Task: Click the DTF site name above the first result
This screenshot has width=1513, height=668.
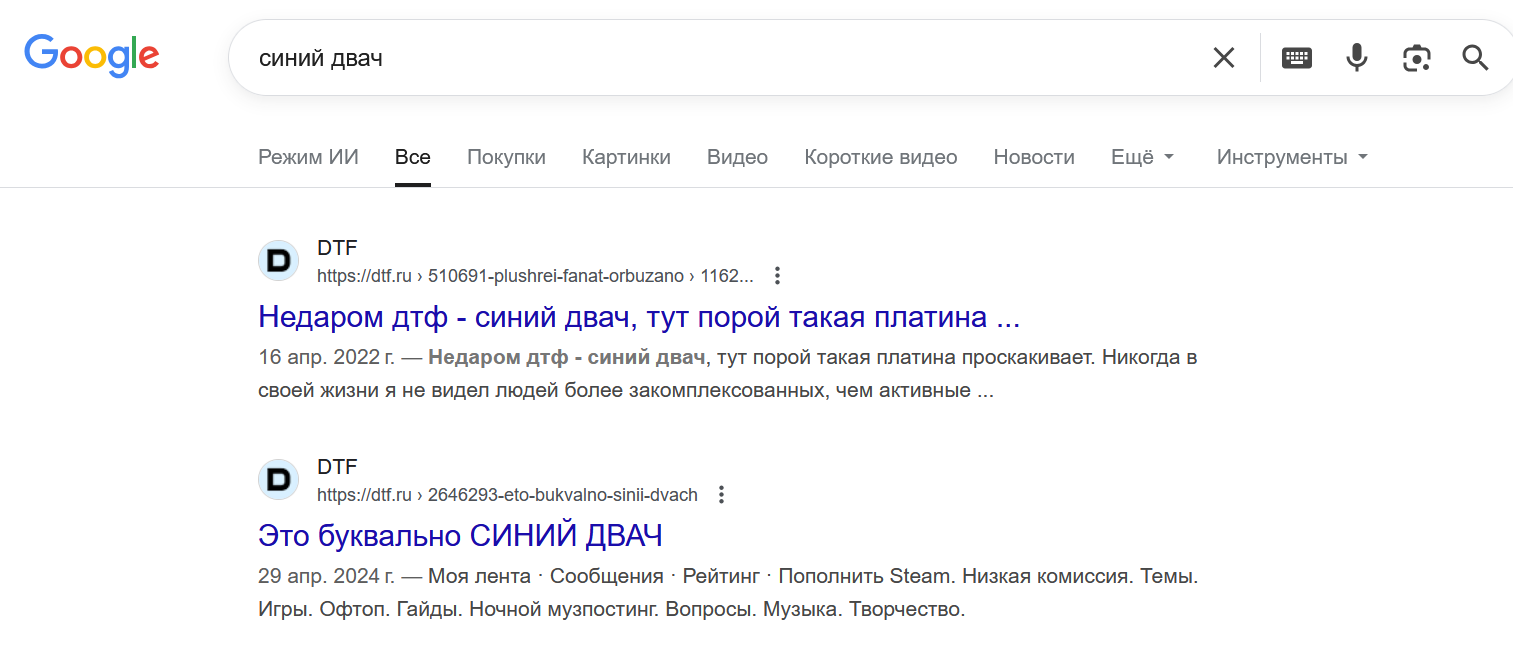Action: tap(337, 248)
